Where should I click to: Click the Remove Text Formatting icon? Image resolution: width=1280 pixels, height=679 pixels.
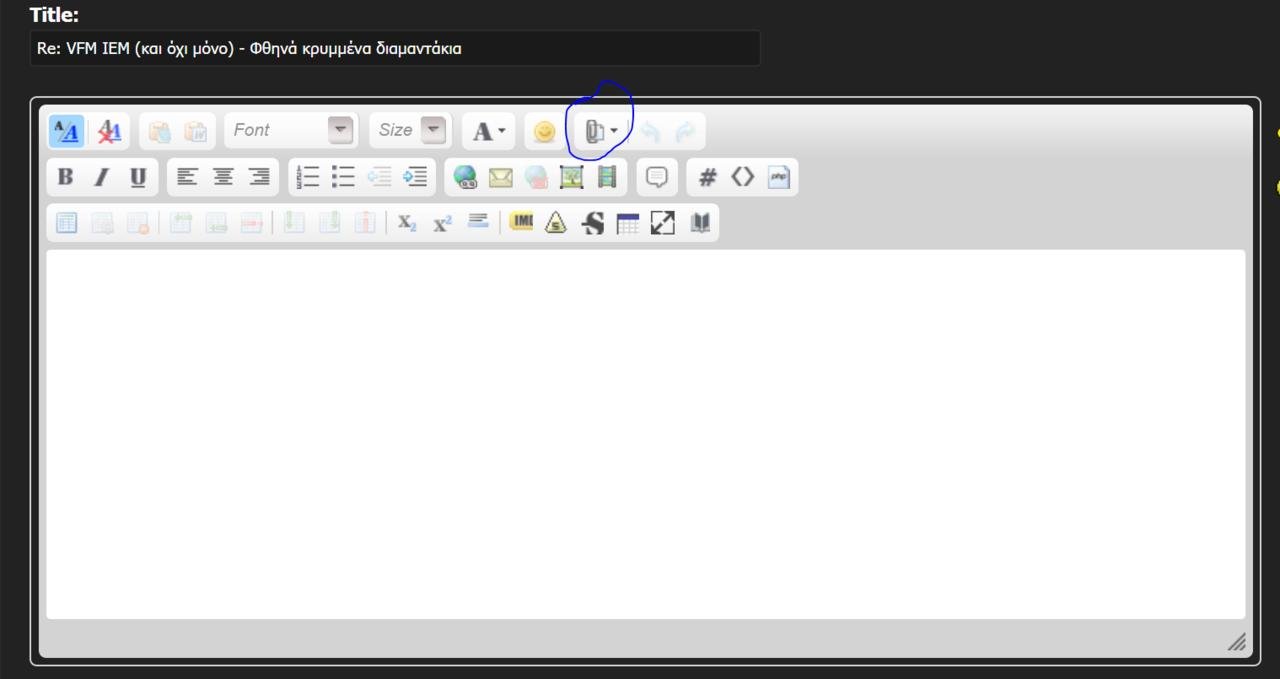(109, 131)
